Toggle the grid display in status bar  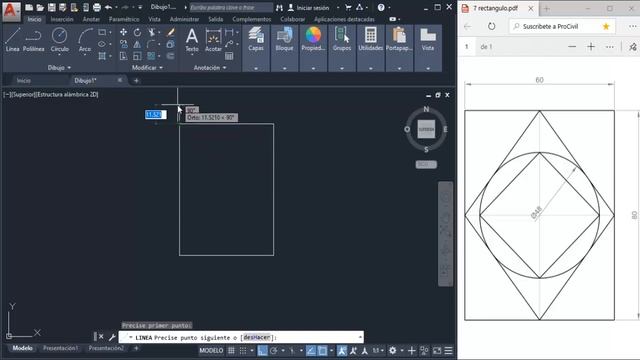[231, 351]
